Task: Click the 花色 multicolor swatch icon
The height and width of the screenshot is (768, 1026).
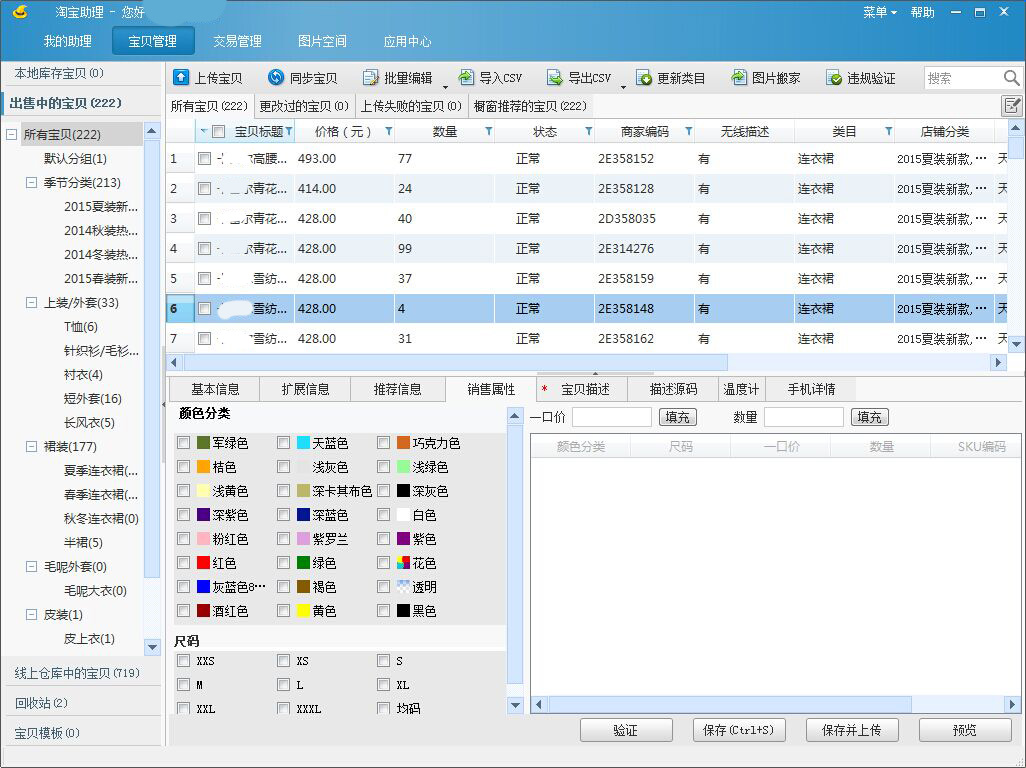Action: pyautogui.click(x=404, y=563)
